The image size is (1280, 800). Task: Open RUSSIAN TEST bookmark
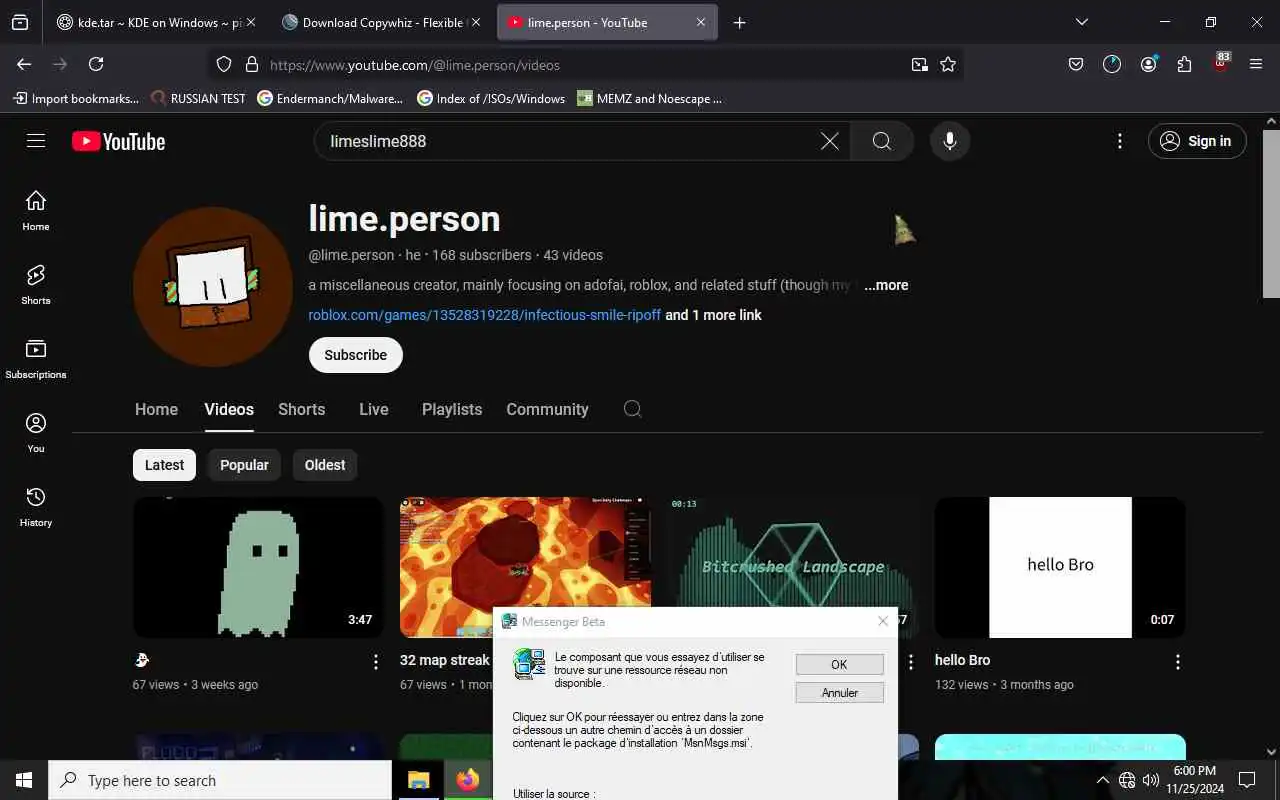tap(197, 98)
